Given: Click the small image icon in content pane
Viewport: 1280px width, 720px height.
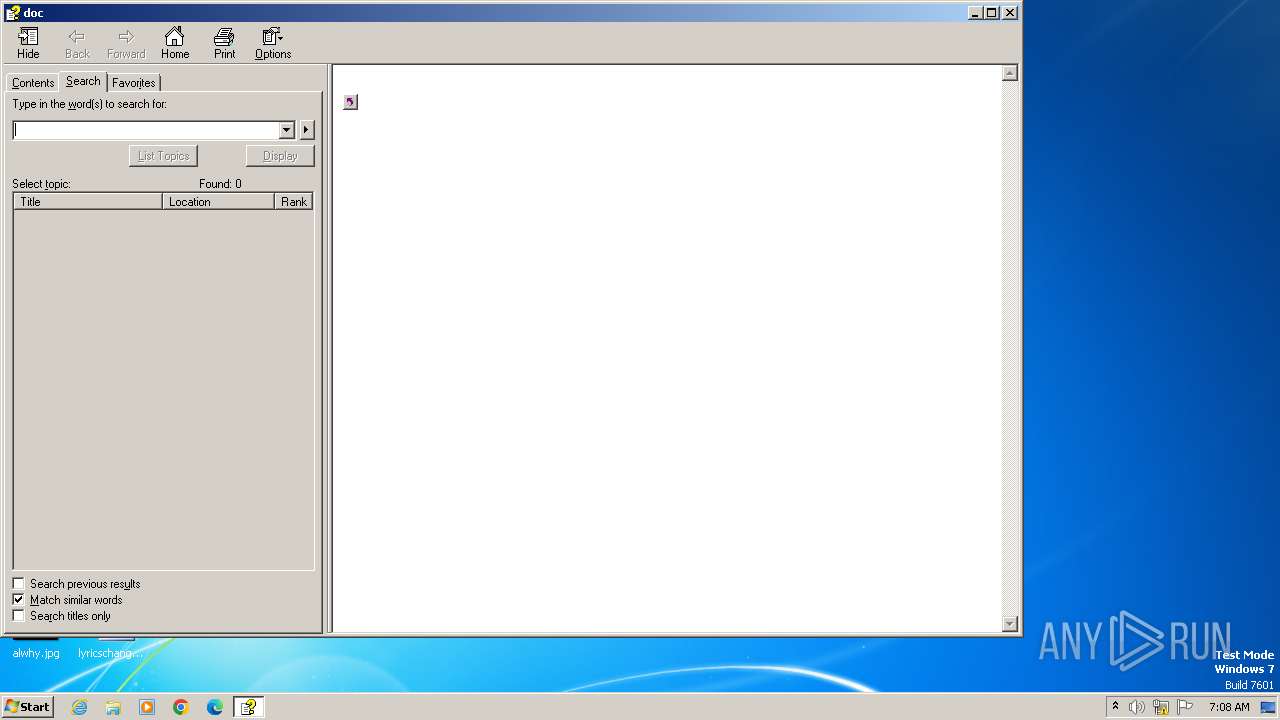Looking at the screenshot, I should (x=350, y=102).
